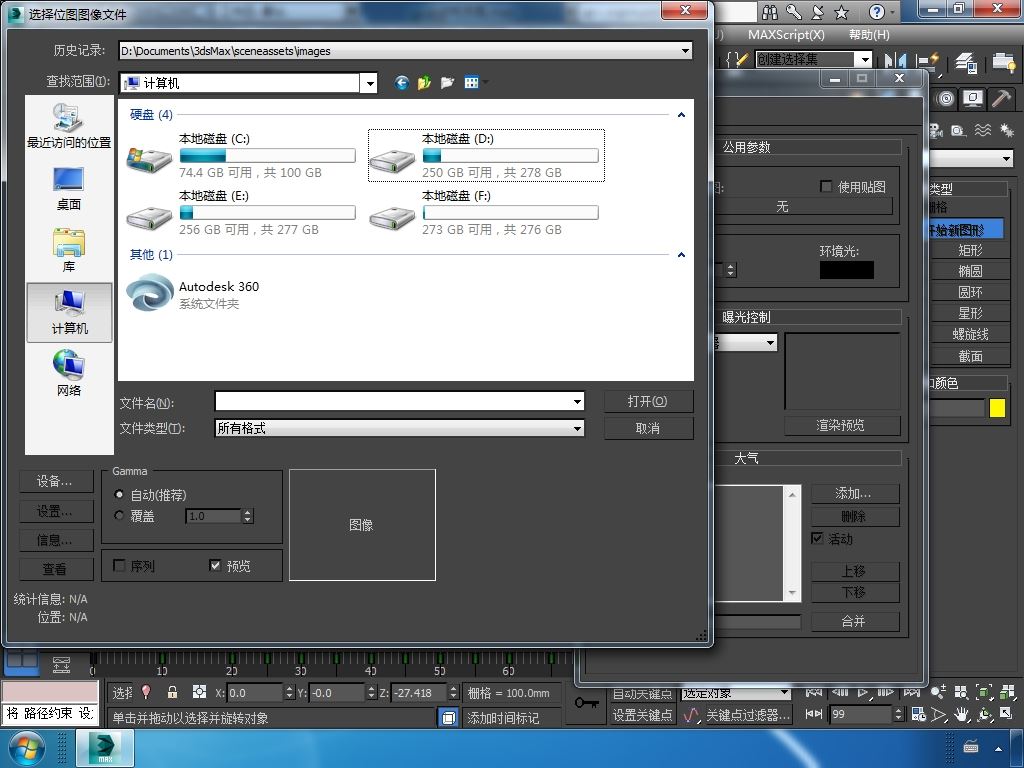
Task: Open Libraries (库) in the sidebar
Action: (69, 250)
